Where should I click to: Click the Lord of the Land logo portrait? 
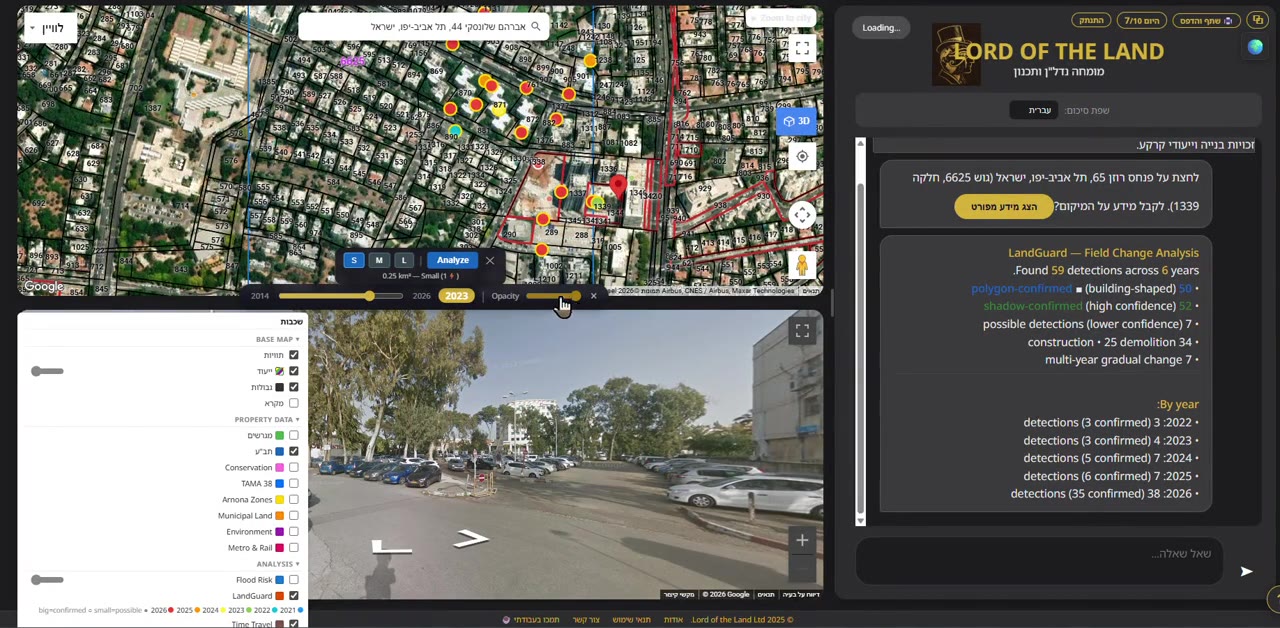click(956, 55)
